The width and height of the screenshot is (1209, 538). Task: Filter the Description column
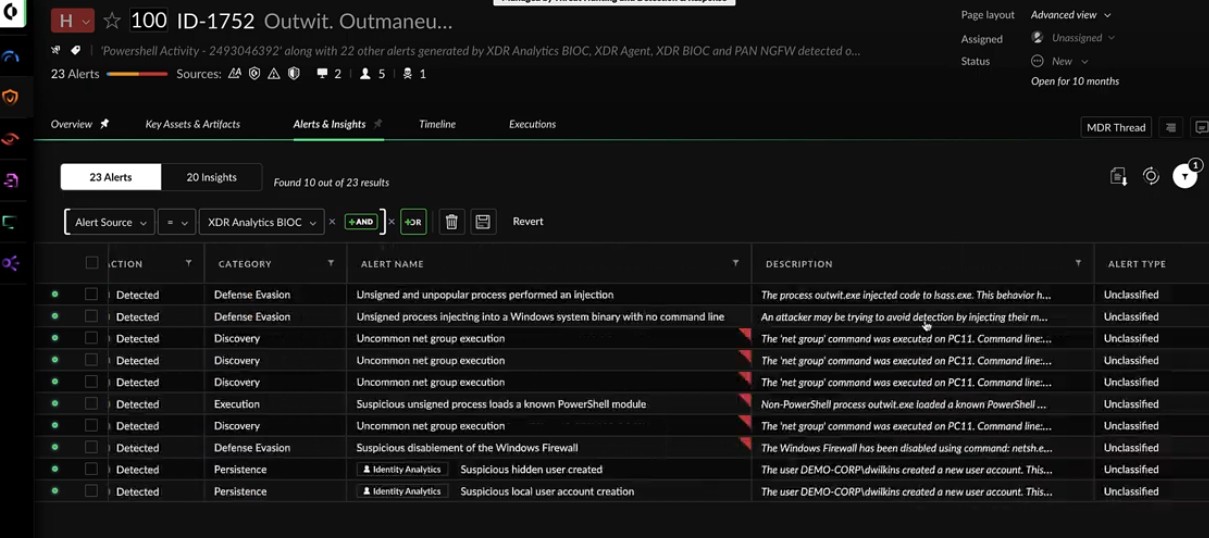(x=1078, y=263)
